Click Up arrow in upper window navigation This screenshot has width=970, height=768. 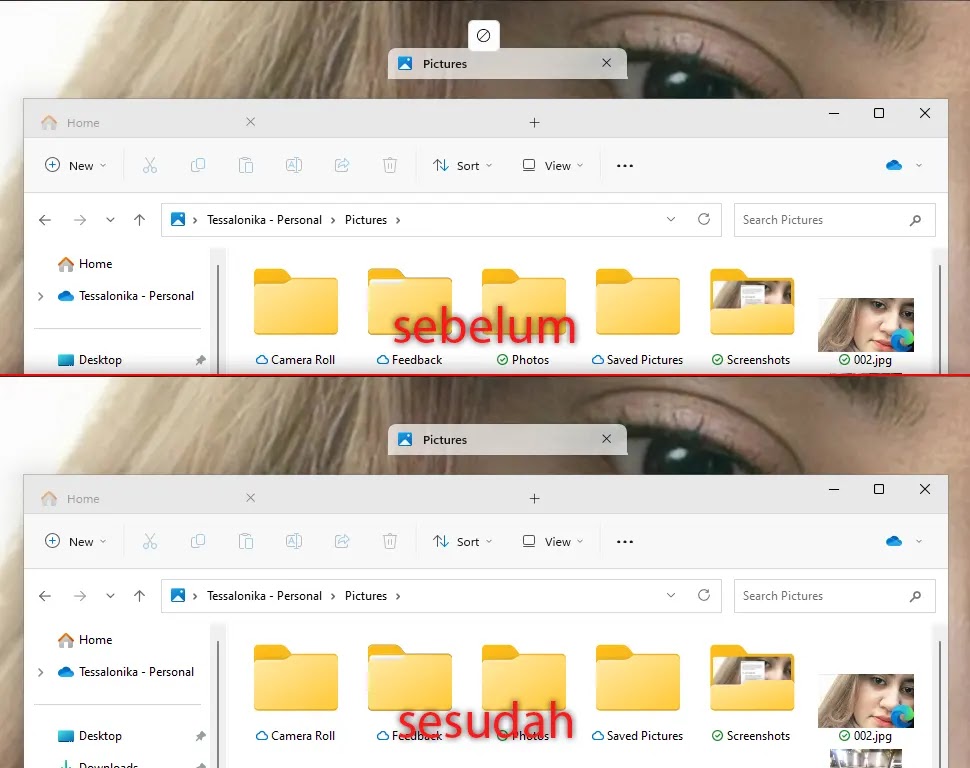139,220
